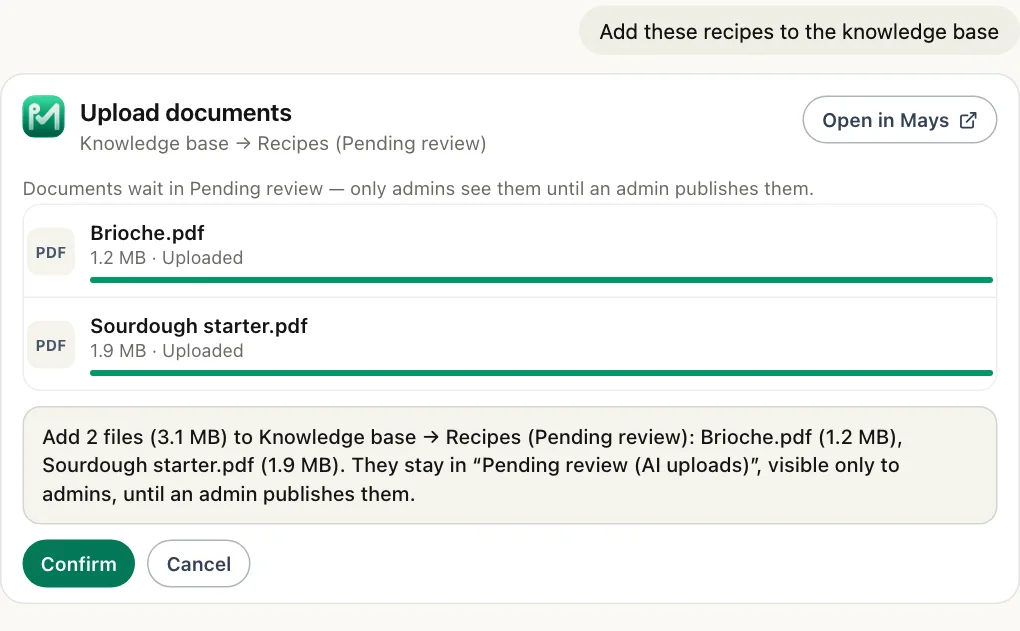Click the '1.2 MB · Uploaded' status text

coord(167,258)
